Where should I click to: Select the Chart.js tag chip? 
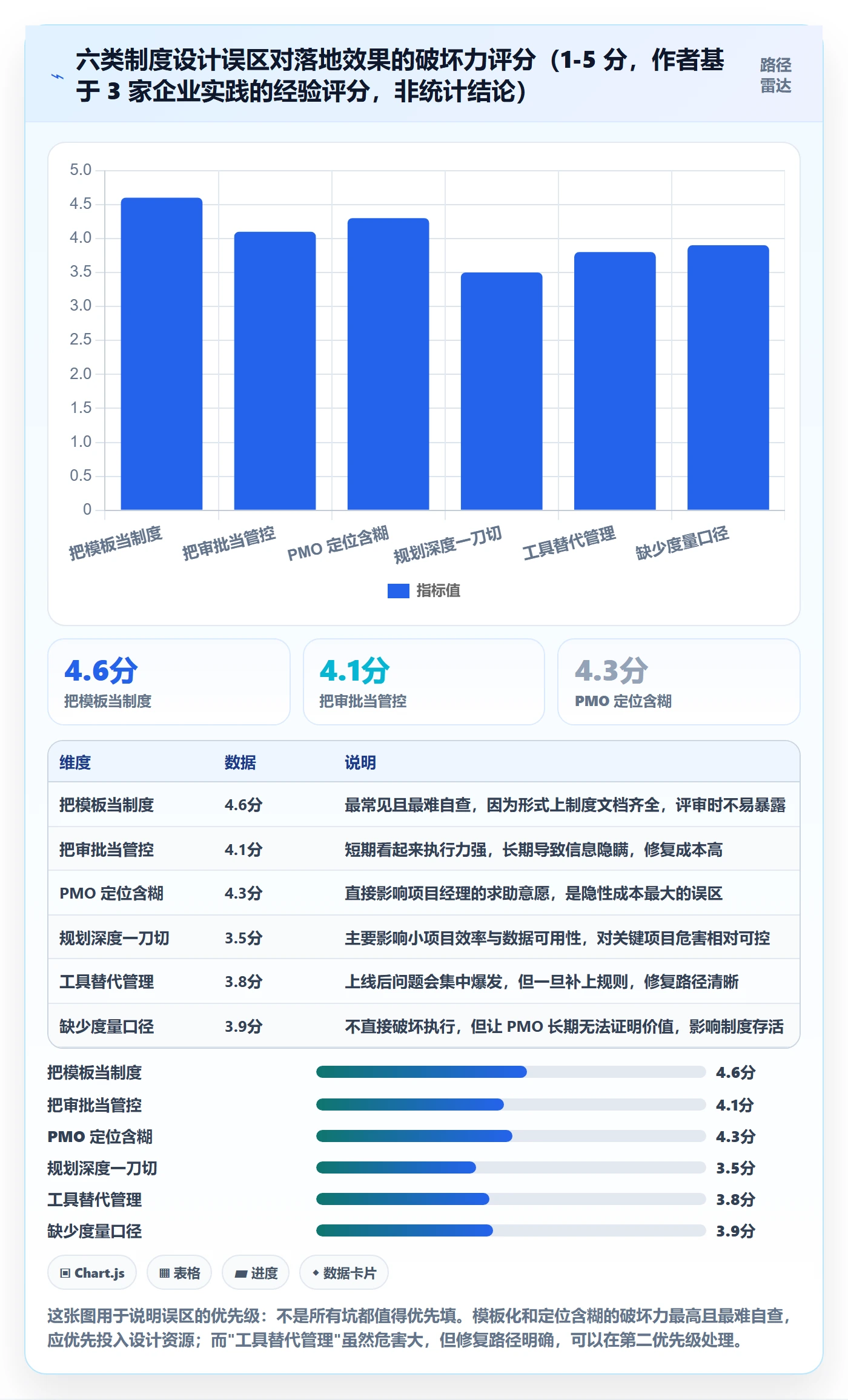tap(92, 1273)
